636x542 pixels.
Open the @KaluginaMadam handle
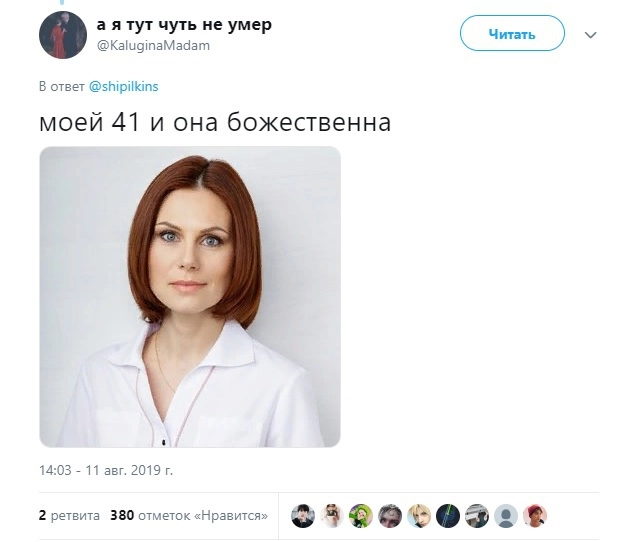pyautogui.click(x=153, y=45)
